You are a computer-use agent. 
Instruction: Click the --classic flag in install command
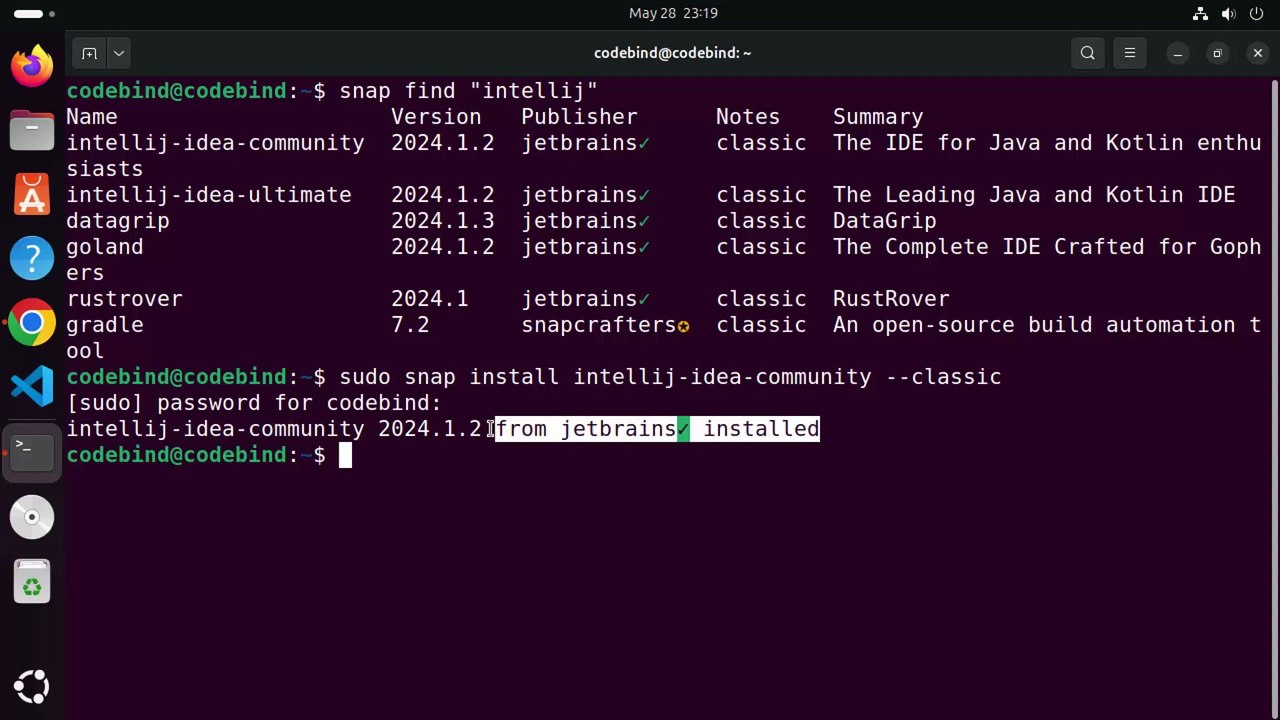pyautogui.click(x=943, y=377)
